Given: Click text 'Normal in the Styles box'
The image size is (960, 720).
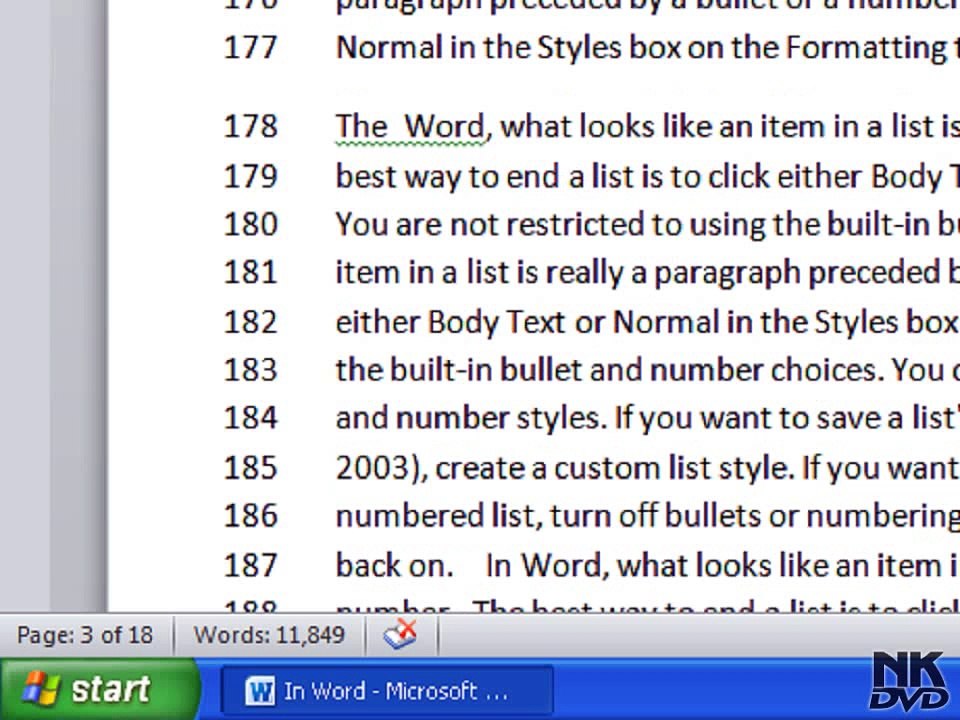Looking at the screenshot, I should click(508, 48).
